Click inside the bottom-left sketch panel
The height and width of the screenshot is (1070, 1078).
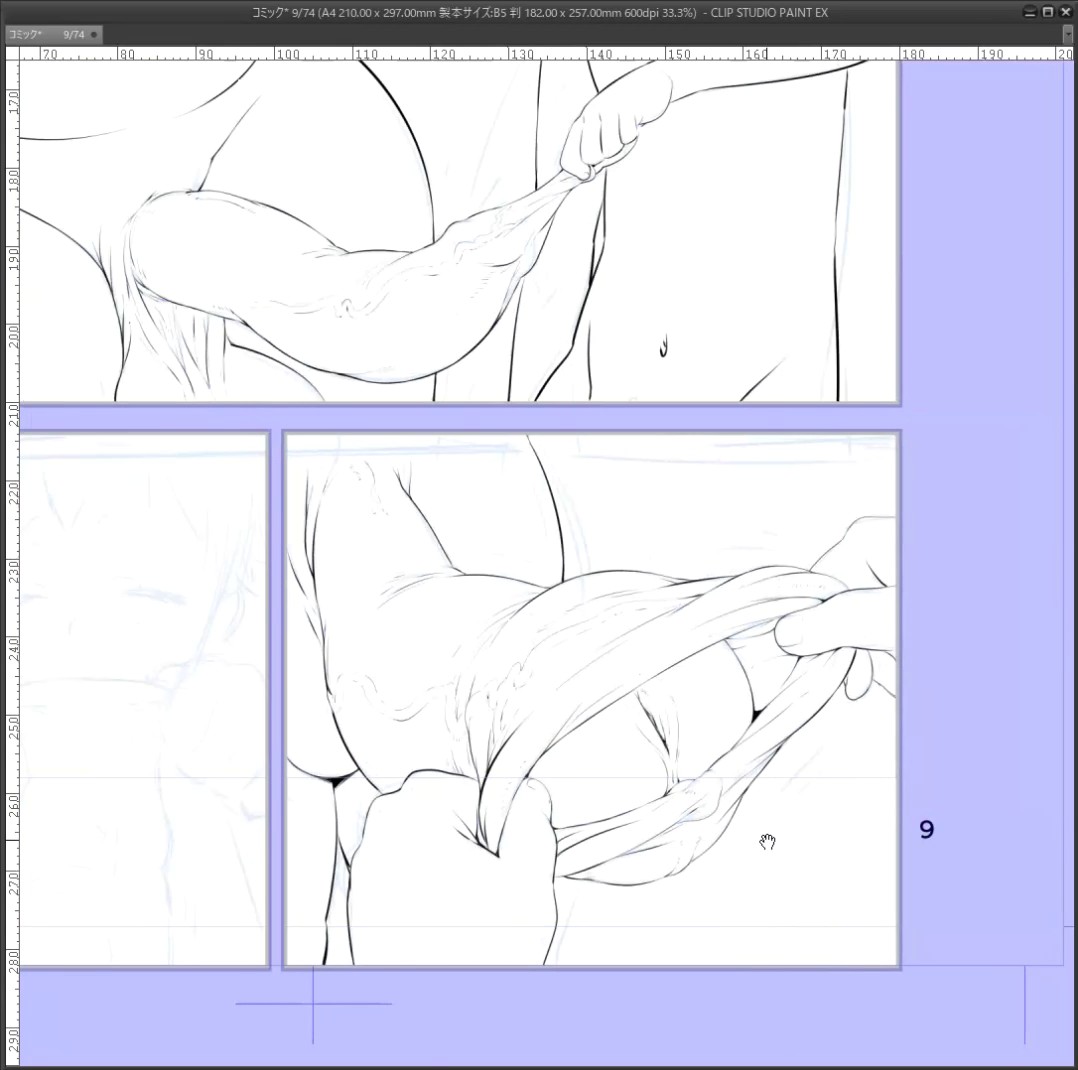[143, 699]
